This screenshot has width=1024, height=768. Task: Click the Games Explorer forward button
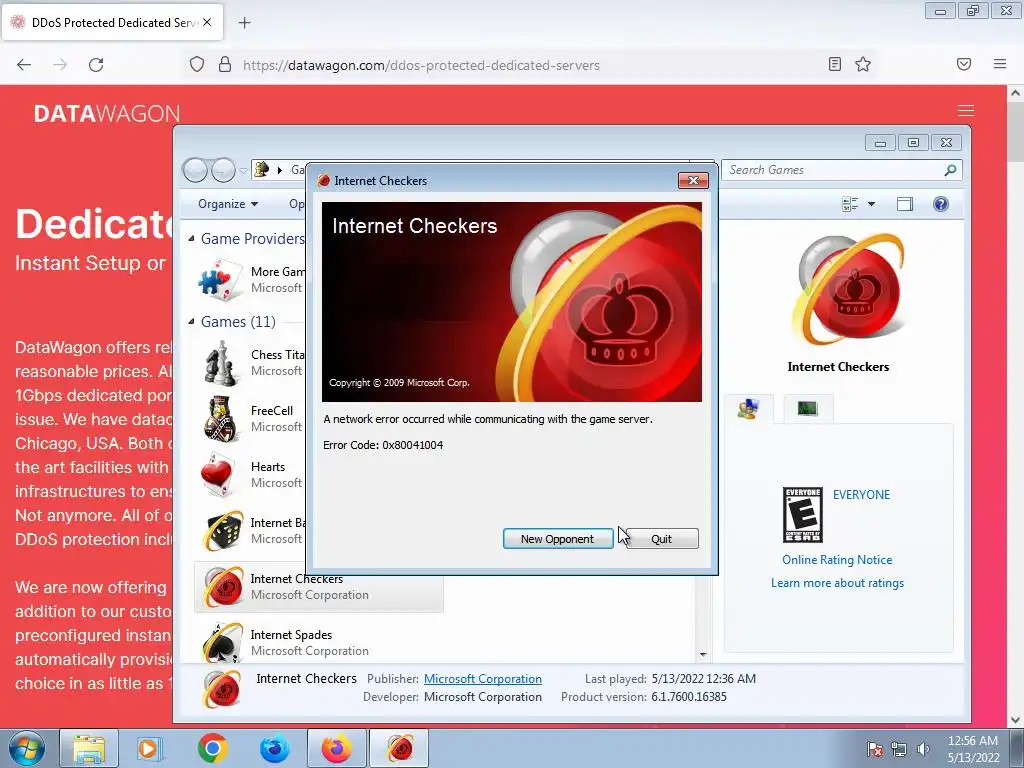pyautogui.click(x=223, y=170)
